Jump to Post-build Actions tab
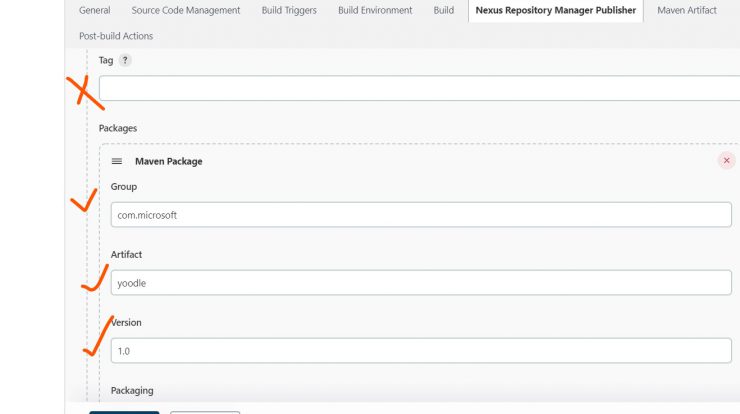The width and height of the screenshot is (740, 414). (x=116, y=36)
